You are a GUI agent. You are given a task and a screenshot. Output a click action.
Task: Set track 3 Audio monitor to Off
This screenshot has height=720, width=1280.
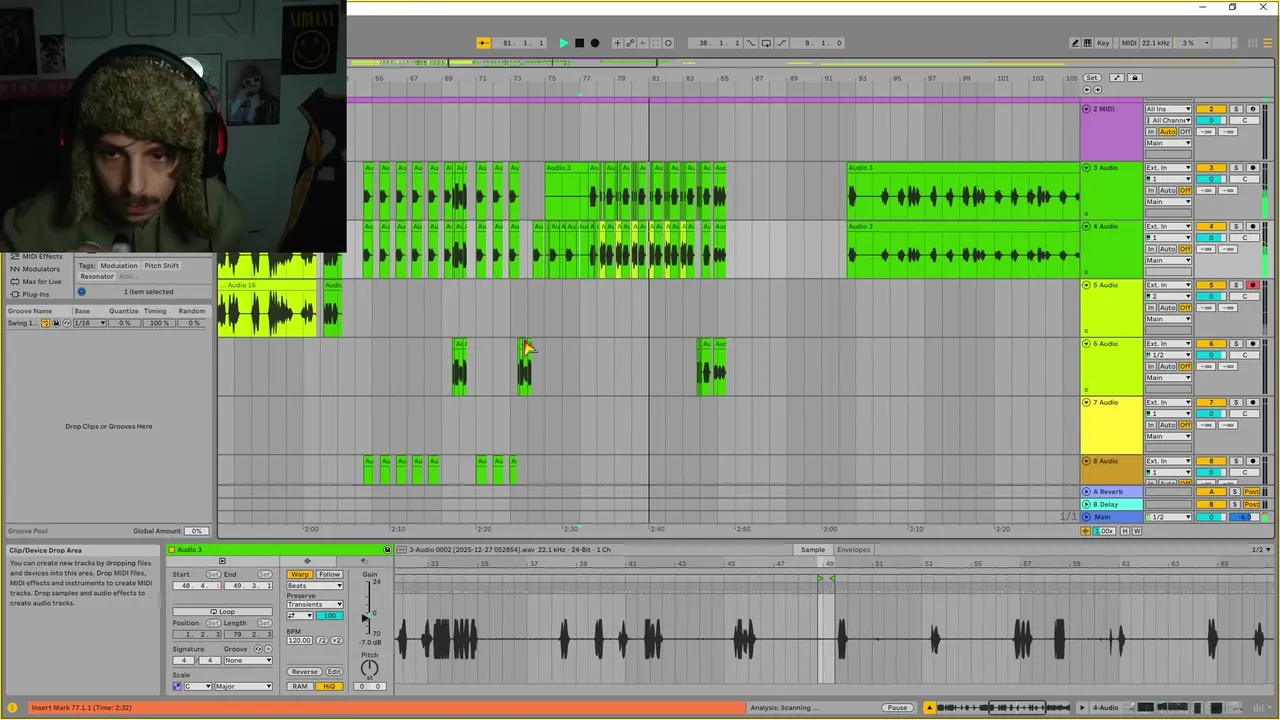tap(1185, 190)
